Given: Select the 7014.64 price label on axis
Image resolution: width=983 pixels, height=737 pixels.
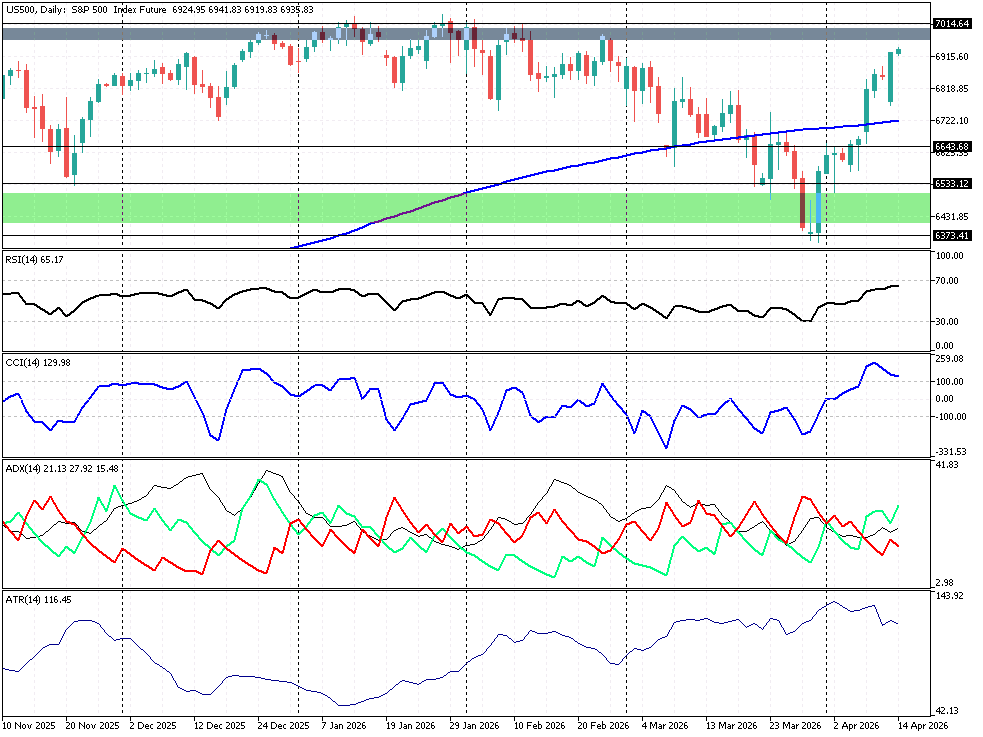Looking at the screenshot, I should tap(951, 23).
